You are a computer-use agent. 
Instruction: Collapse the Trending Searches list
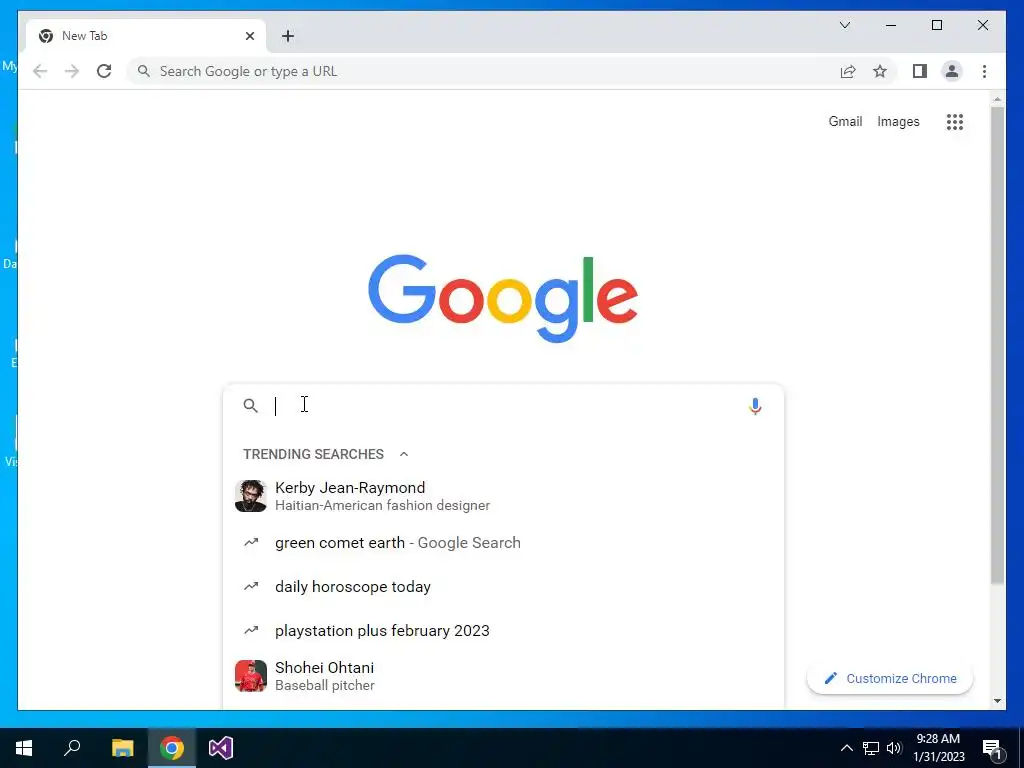tap(404, 454)
